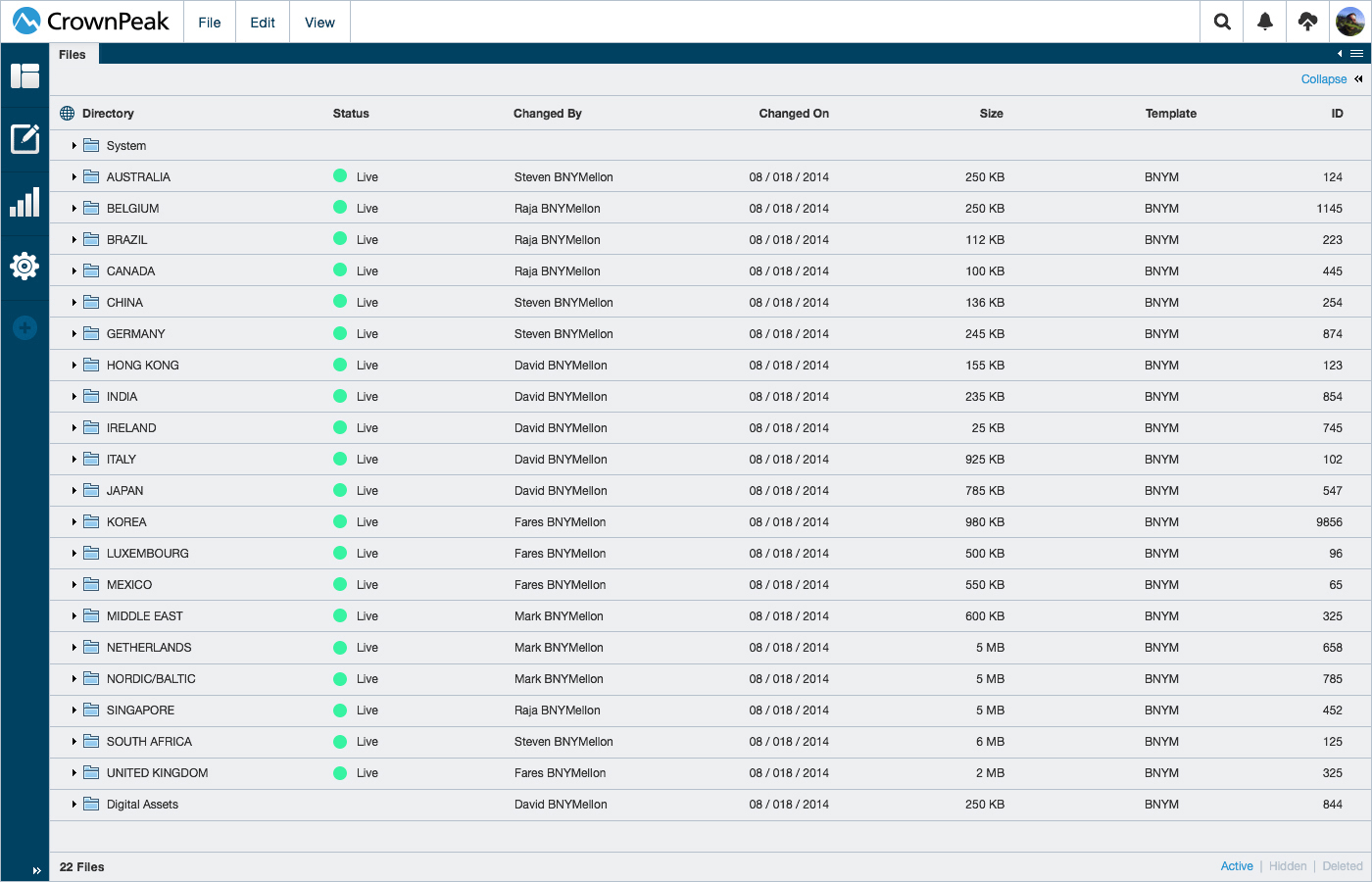Click the AUSTRALIA folder icon

(x=91, y=176)
